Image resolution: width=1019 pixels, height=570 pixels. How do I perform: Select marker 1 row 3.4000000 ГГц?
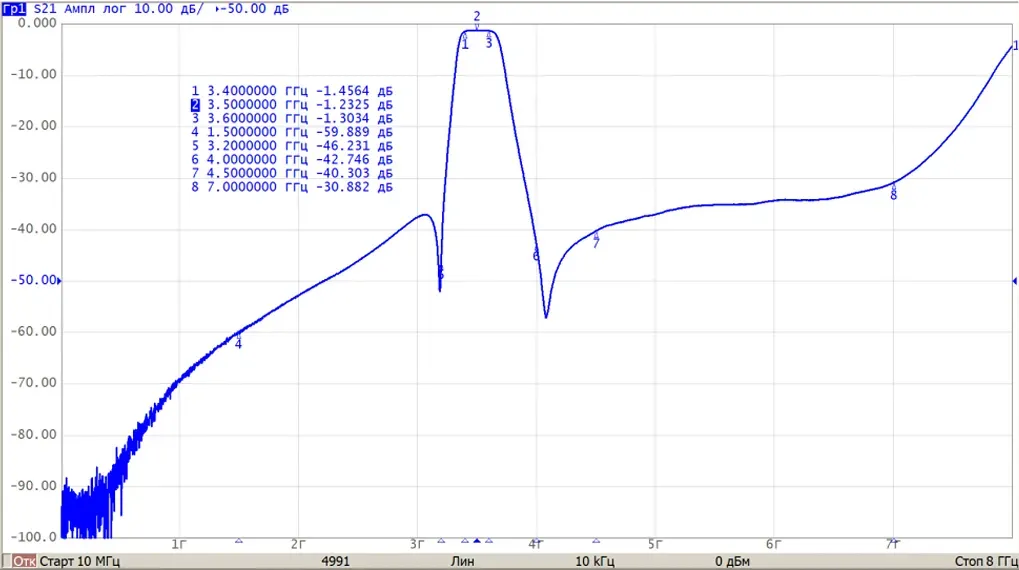click(292, 91)
